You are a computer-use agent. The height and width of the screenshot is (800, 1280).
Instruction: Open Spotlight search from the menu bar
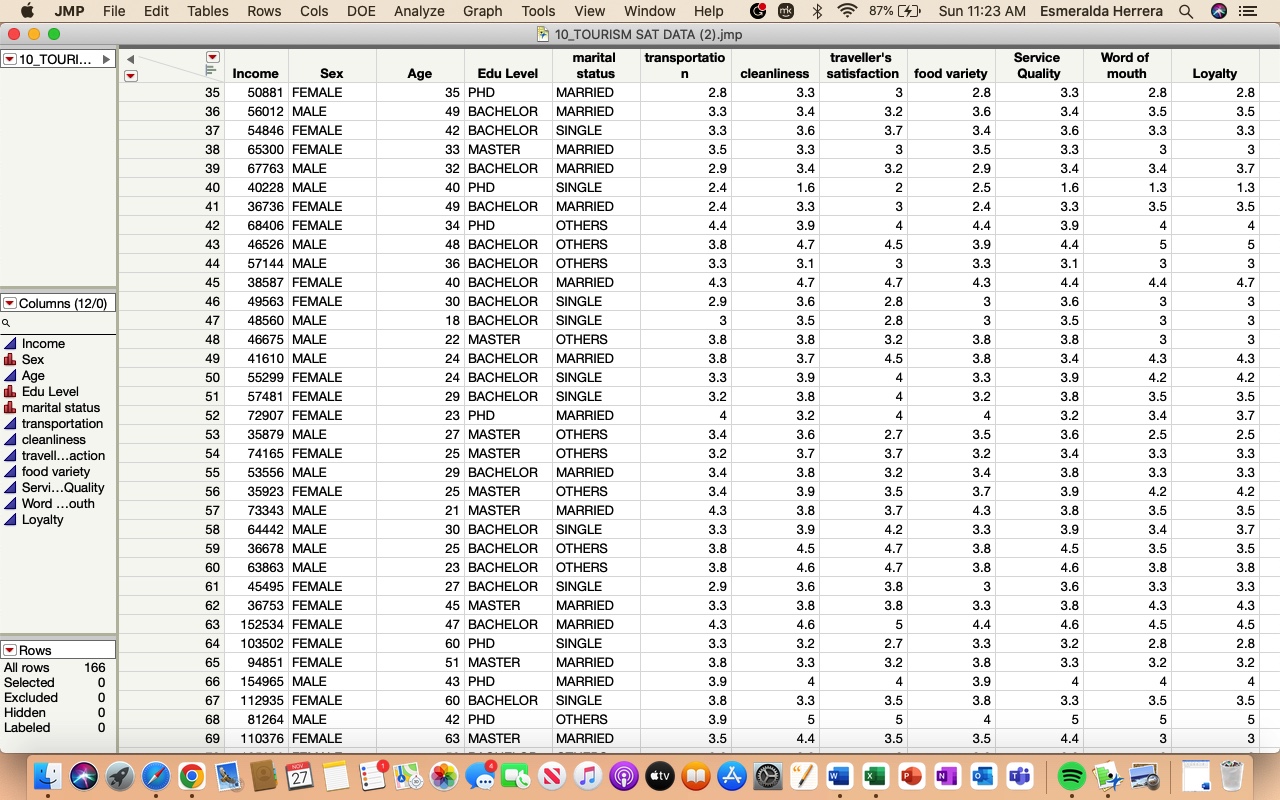[1186, 12]
